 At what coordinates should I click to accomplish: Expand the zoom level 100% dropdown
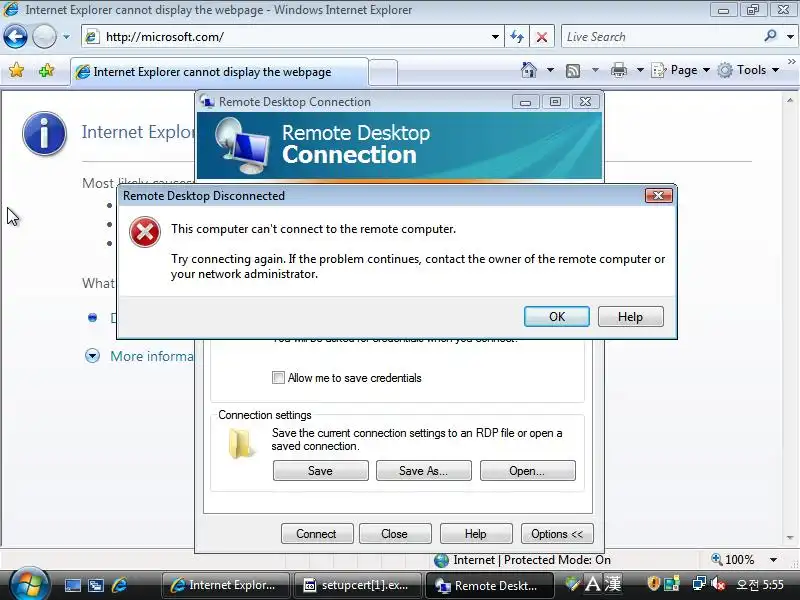coord(773,560)
